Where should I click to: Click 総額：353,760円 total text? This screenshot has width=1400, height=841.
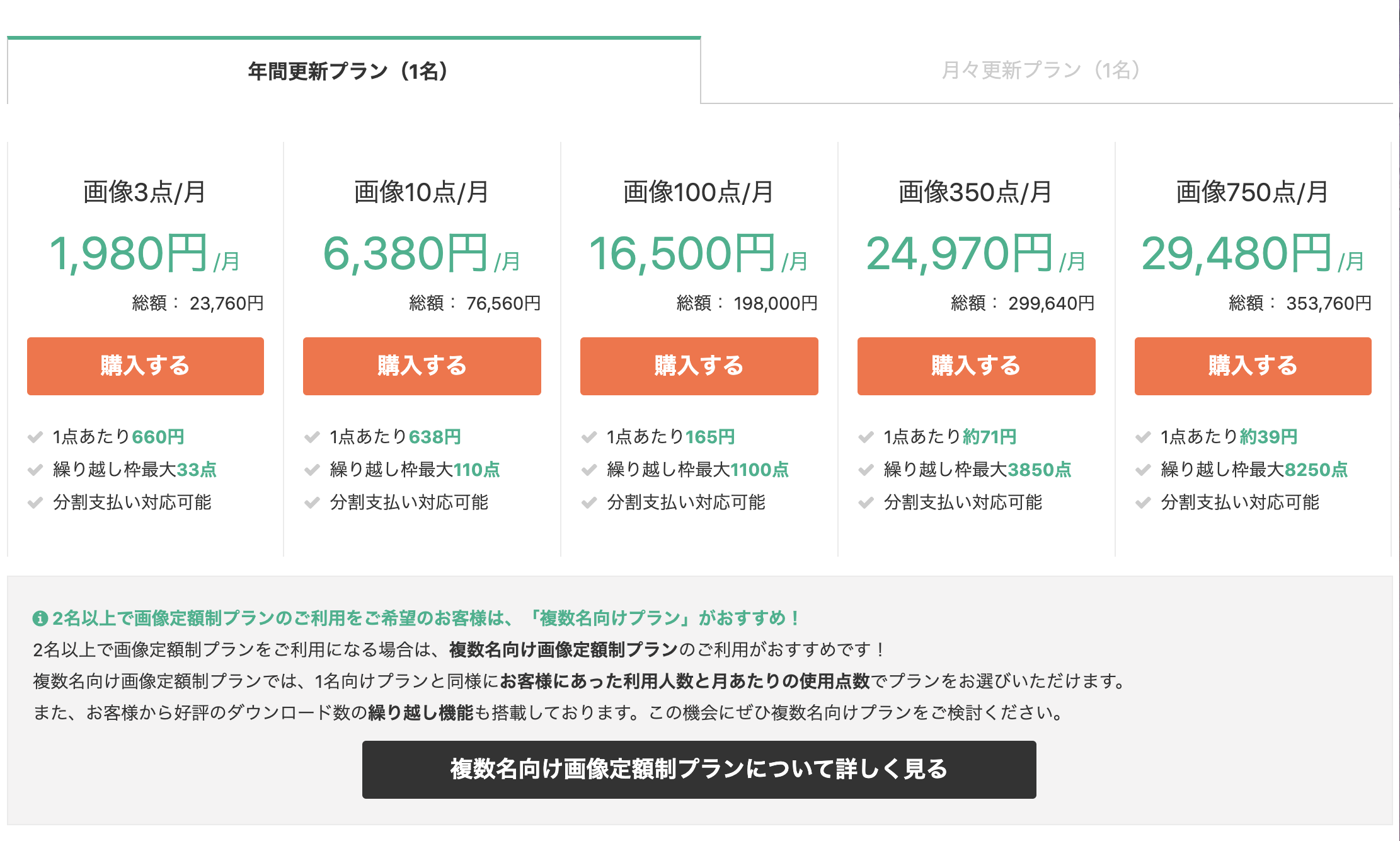tap(1300, 303)
